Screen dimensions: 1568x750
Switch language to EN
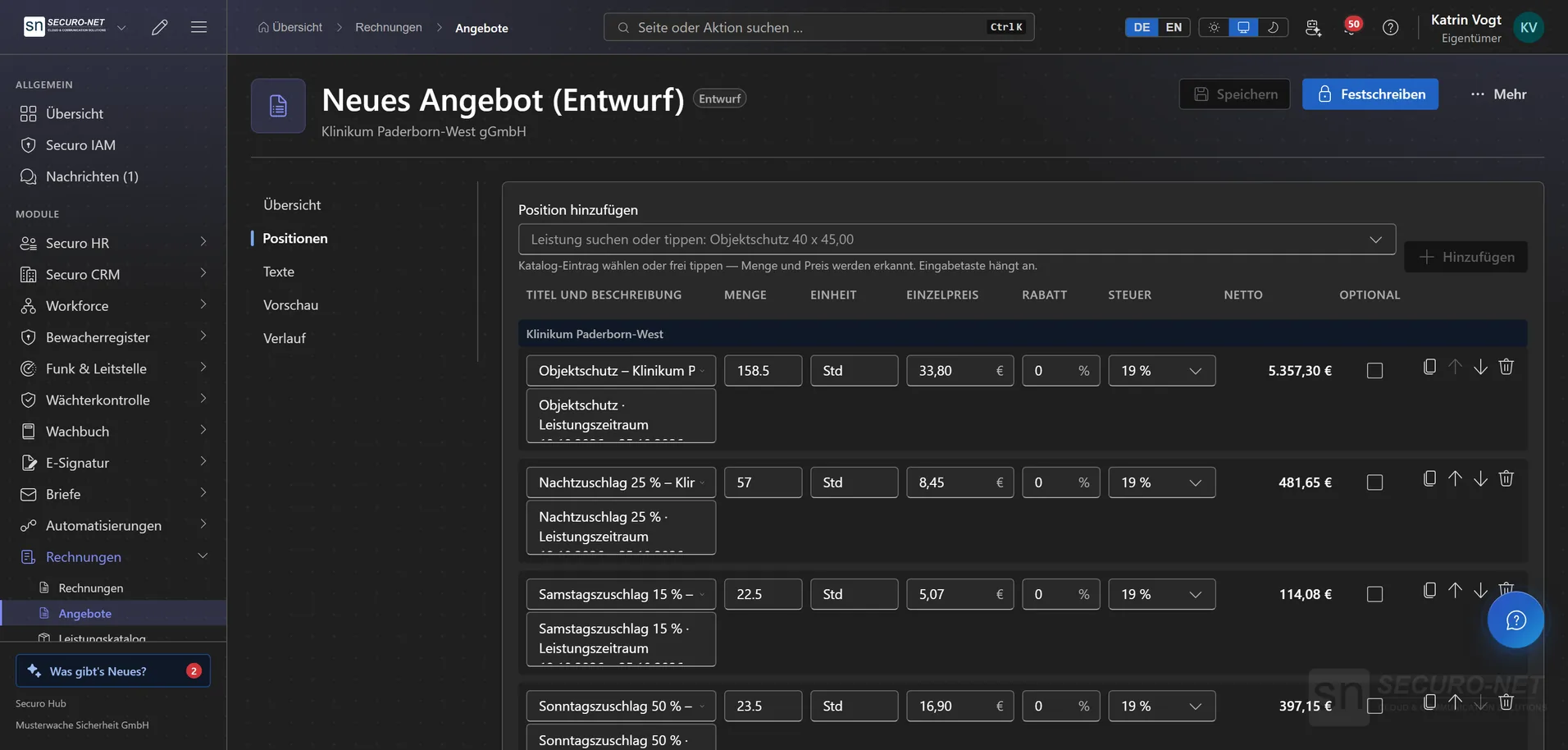[x=1174, y=27]
